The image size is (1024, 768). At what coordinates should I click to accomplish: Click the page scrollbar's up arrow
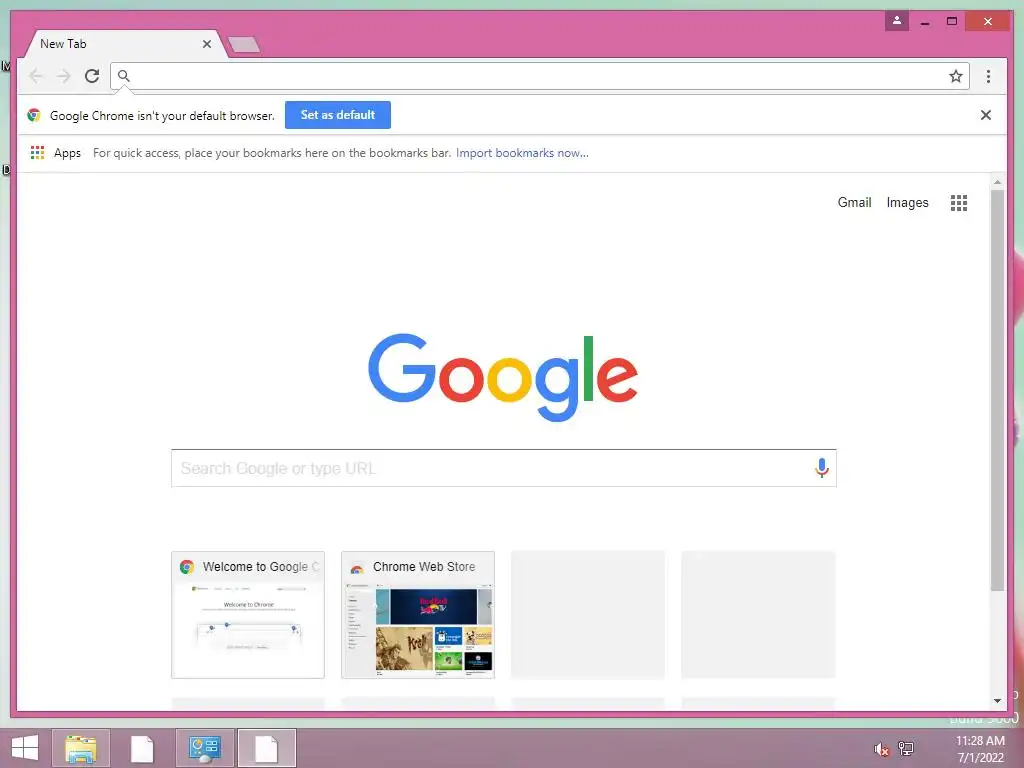point(997,182)
